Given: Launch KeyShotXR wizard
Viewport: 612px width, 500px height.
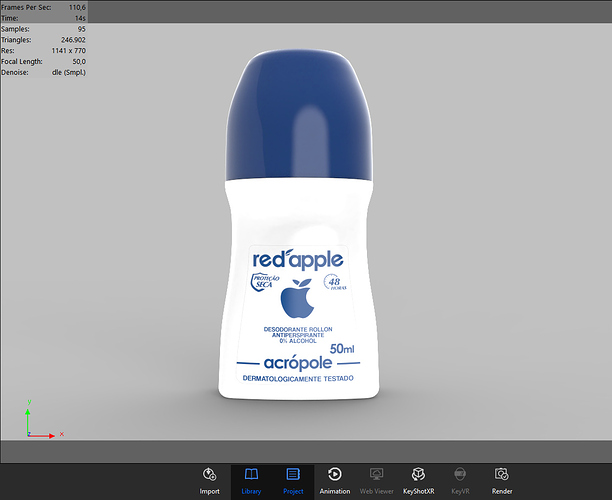Looking at the screenshot, I should click(x=418, y=481).
